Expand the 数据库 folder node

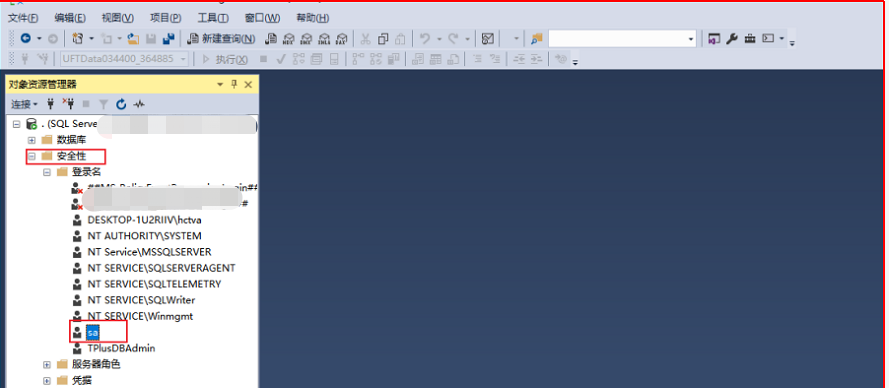point(32,140)
